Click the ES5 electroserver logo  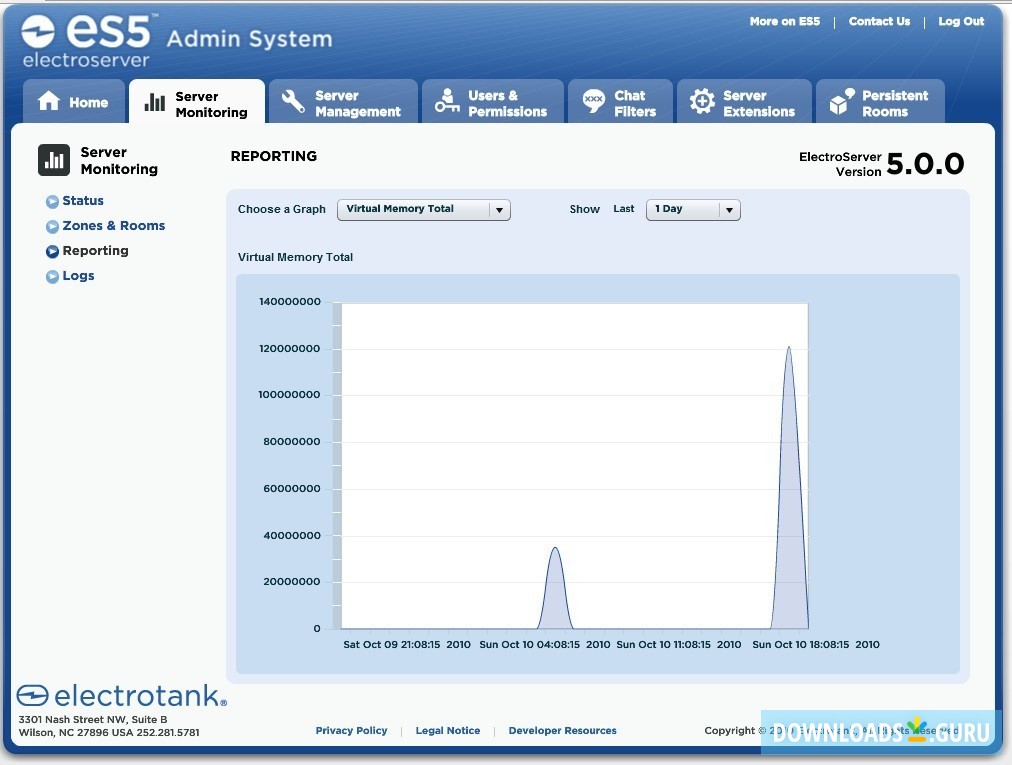[x=88, y=39]
